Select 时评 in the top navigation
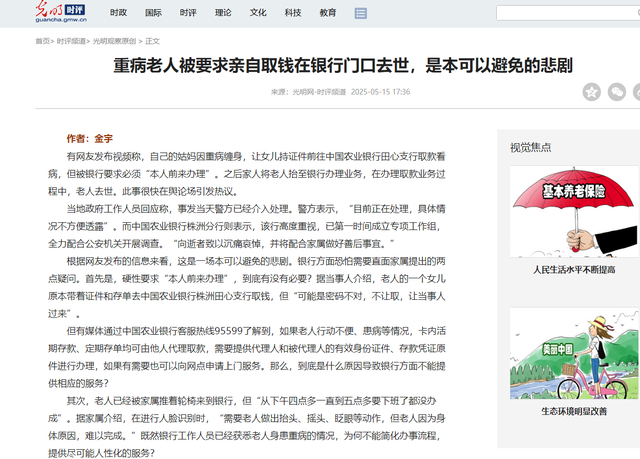 [188, 13]
